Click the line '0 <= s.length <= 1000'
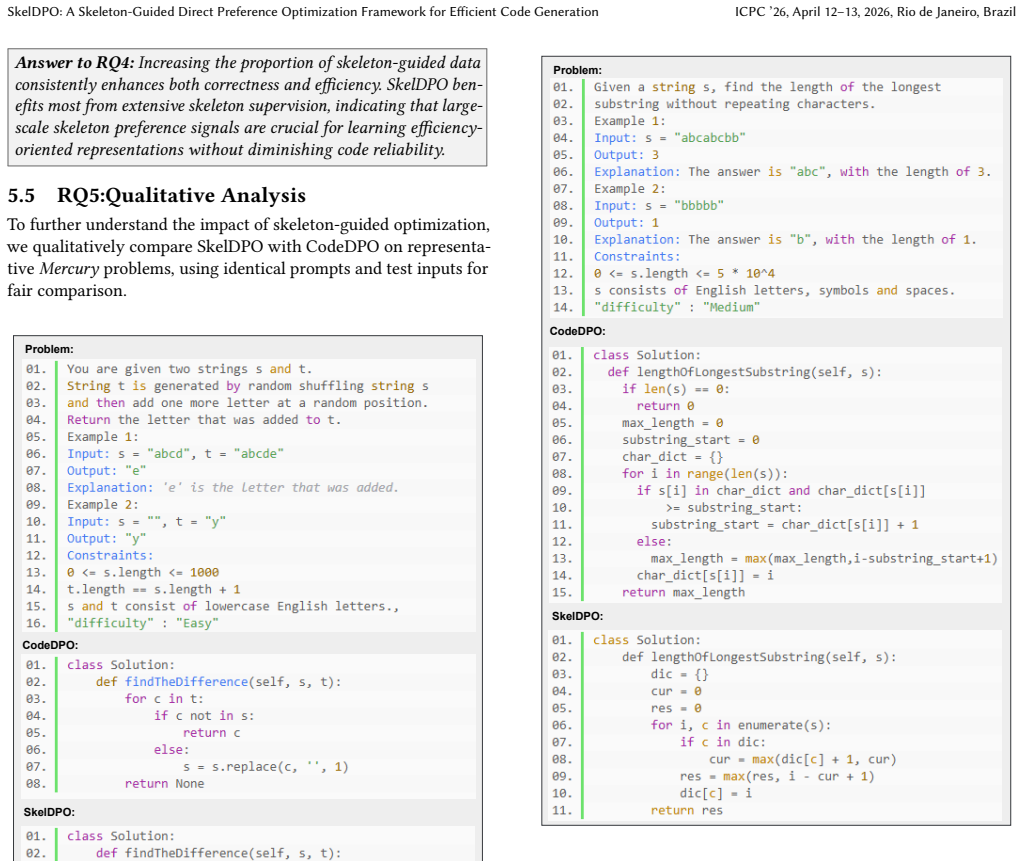The width and height of the screenshot is (1022, 861). (143, 572)
